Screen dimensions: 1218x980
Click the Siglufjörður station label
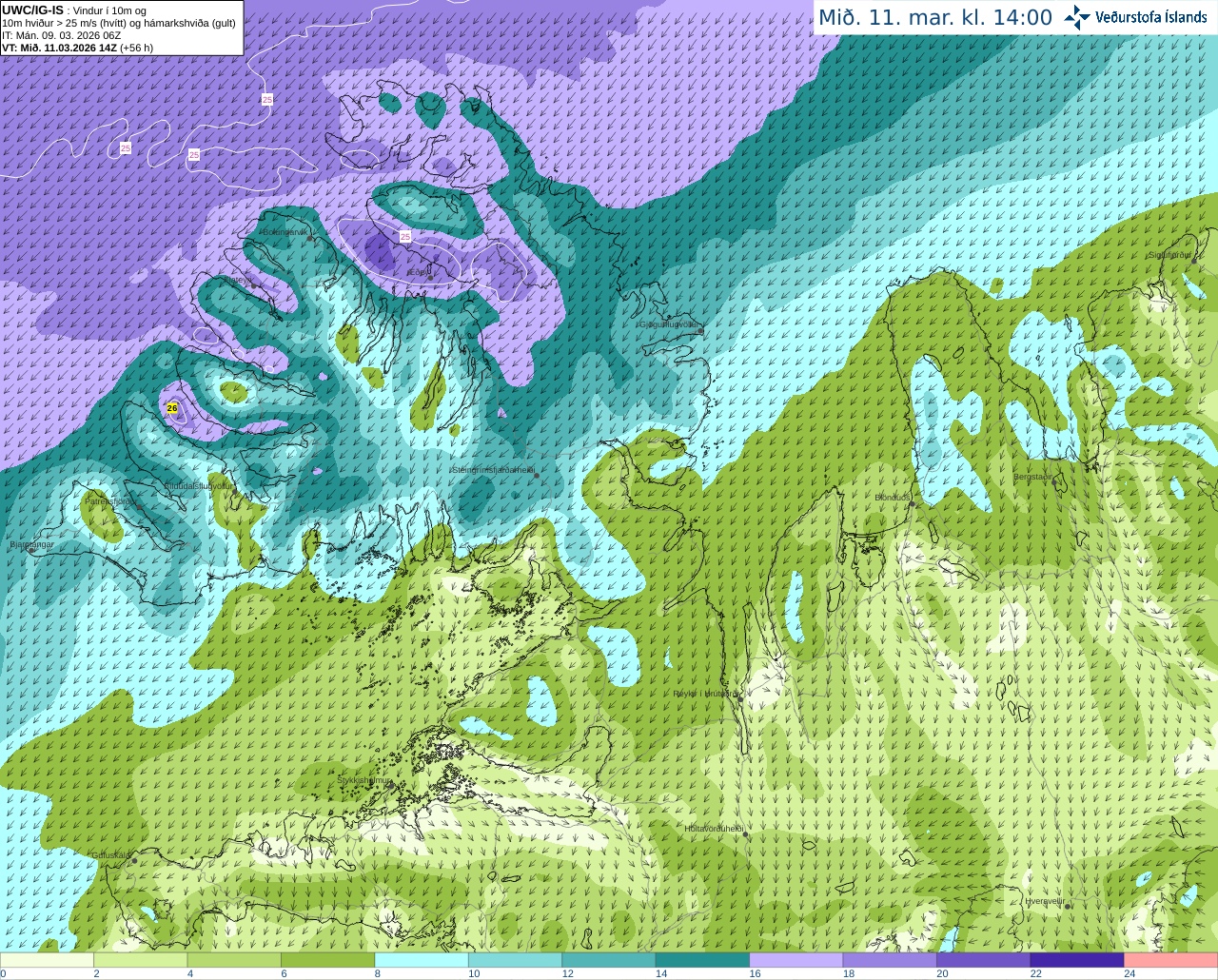[x=1169, y=255]
